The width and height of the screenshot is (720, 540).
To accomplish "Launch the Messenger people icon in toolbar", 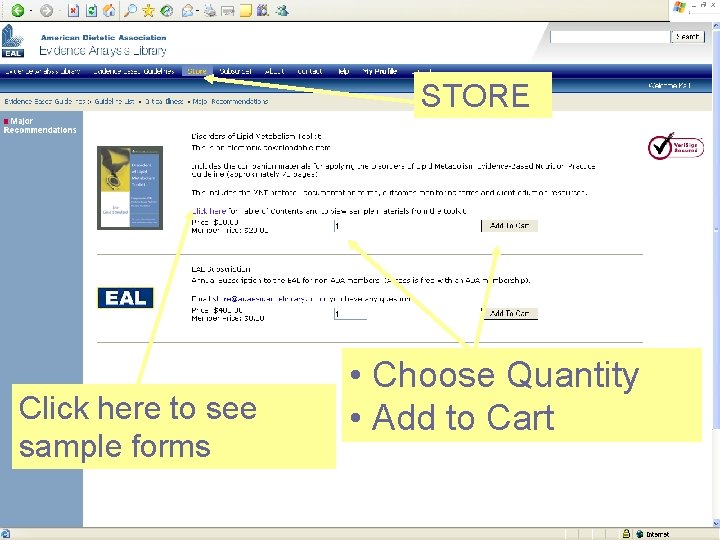I will [282, 10].
